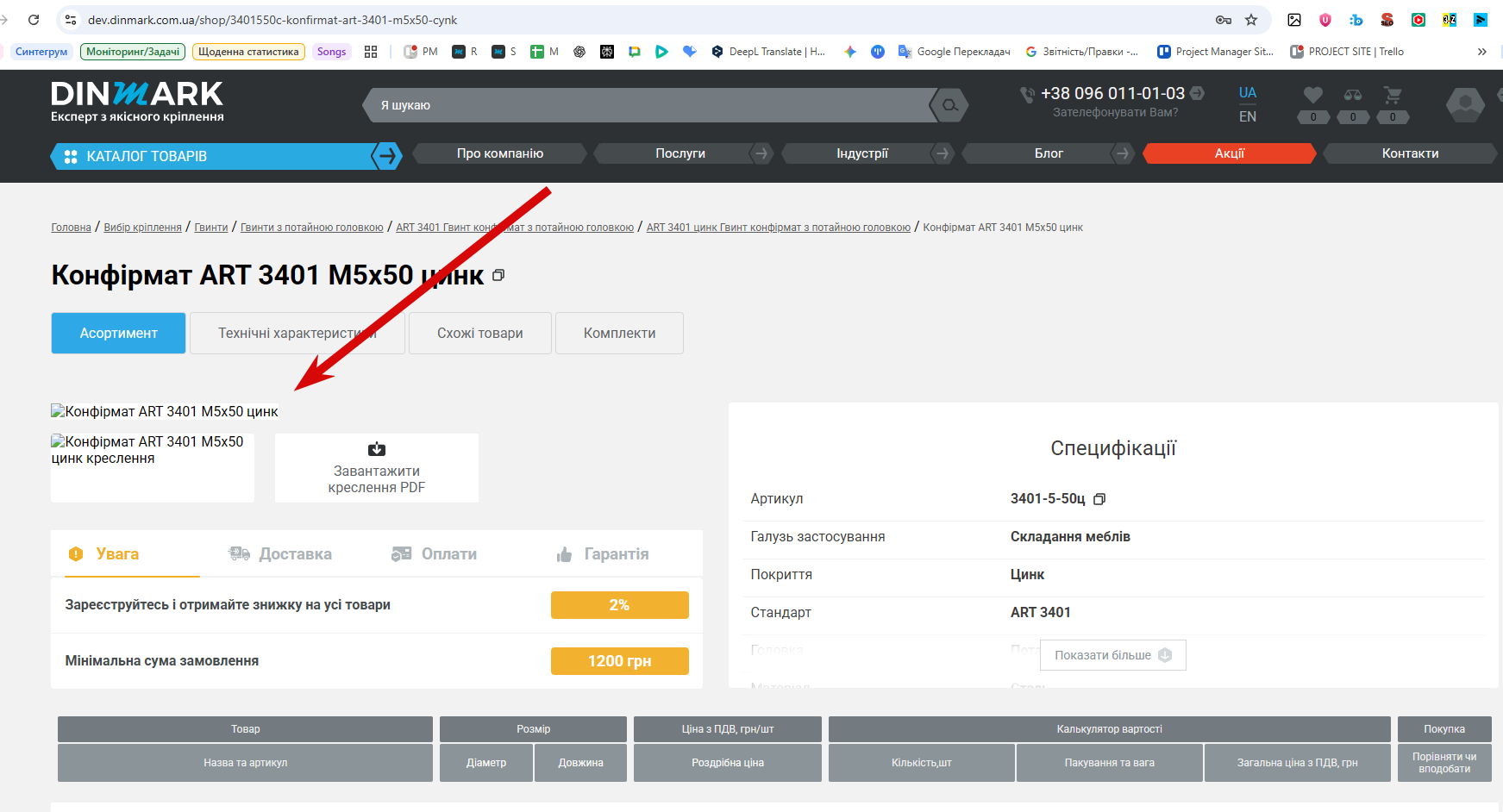Screen dimensions: 1503x812
Task: Click the phone handset icon
Action: [x=1027, y=95]
